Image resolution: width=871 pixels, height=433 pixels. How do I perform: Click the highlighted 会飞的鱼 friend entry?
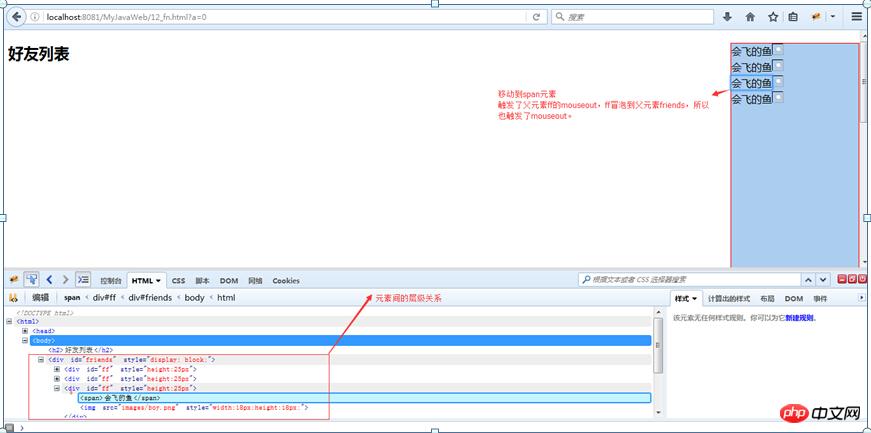click(751, 83)
